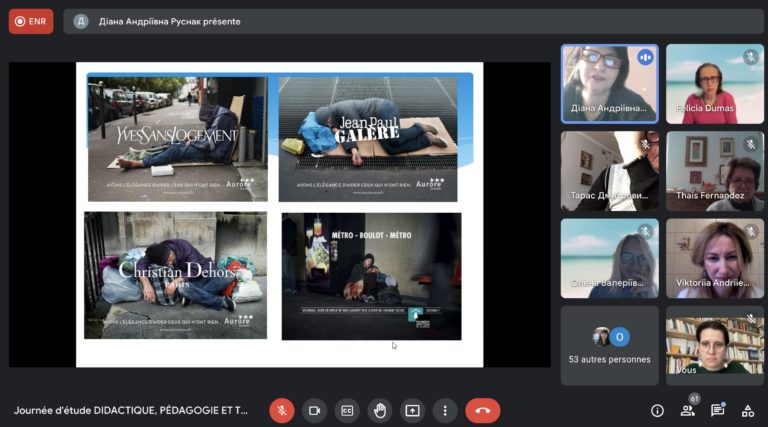768x427 pixels.
Task: Select your own Vous video tile
Action: coord(715,346)
